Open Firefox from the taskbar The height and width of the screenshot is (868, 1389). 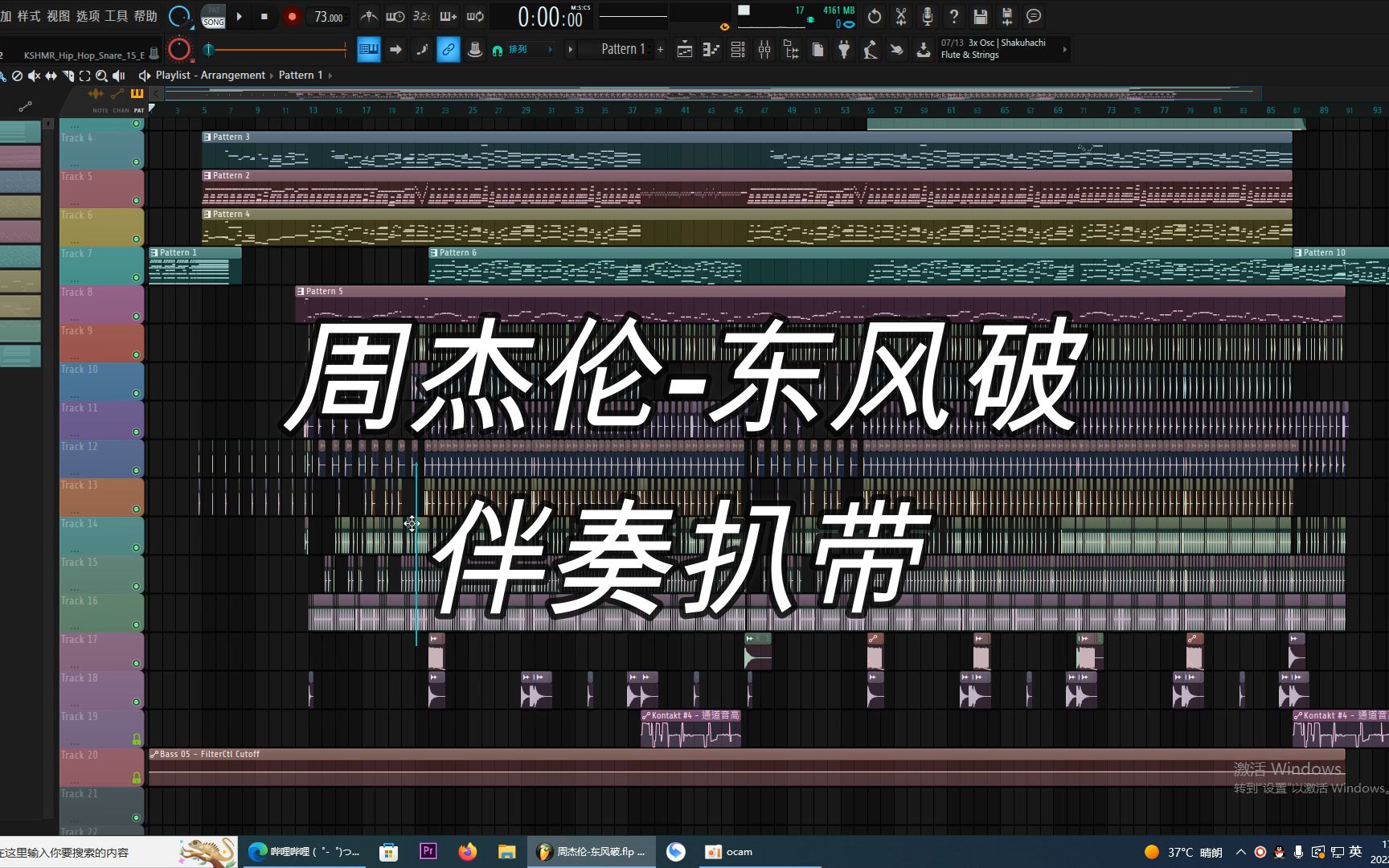pyautogui.click(x=467, y=852)
